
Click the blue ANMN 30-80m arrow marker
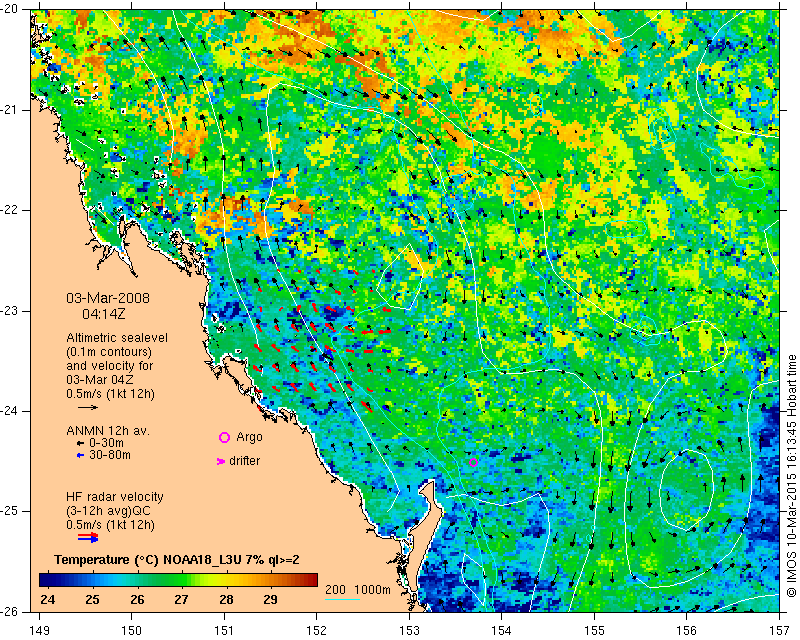(x=80, y=455)
